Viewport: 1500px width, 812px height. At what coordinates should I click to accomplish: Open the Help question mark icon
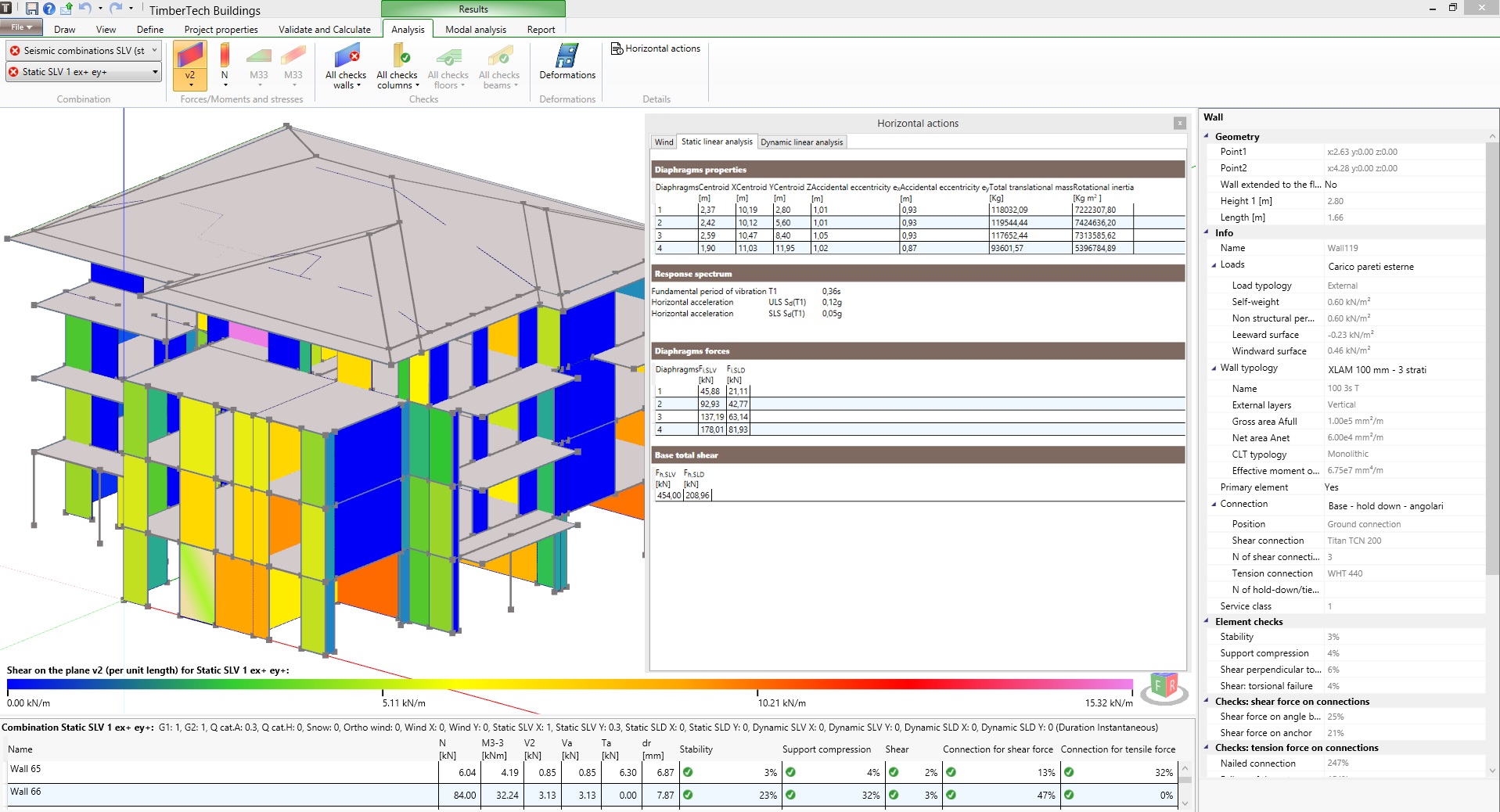click(49, 9)
